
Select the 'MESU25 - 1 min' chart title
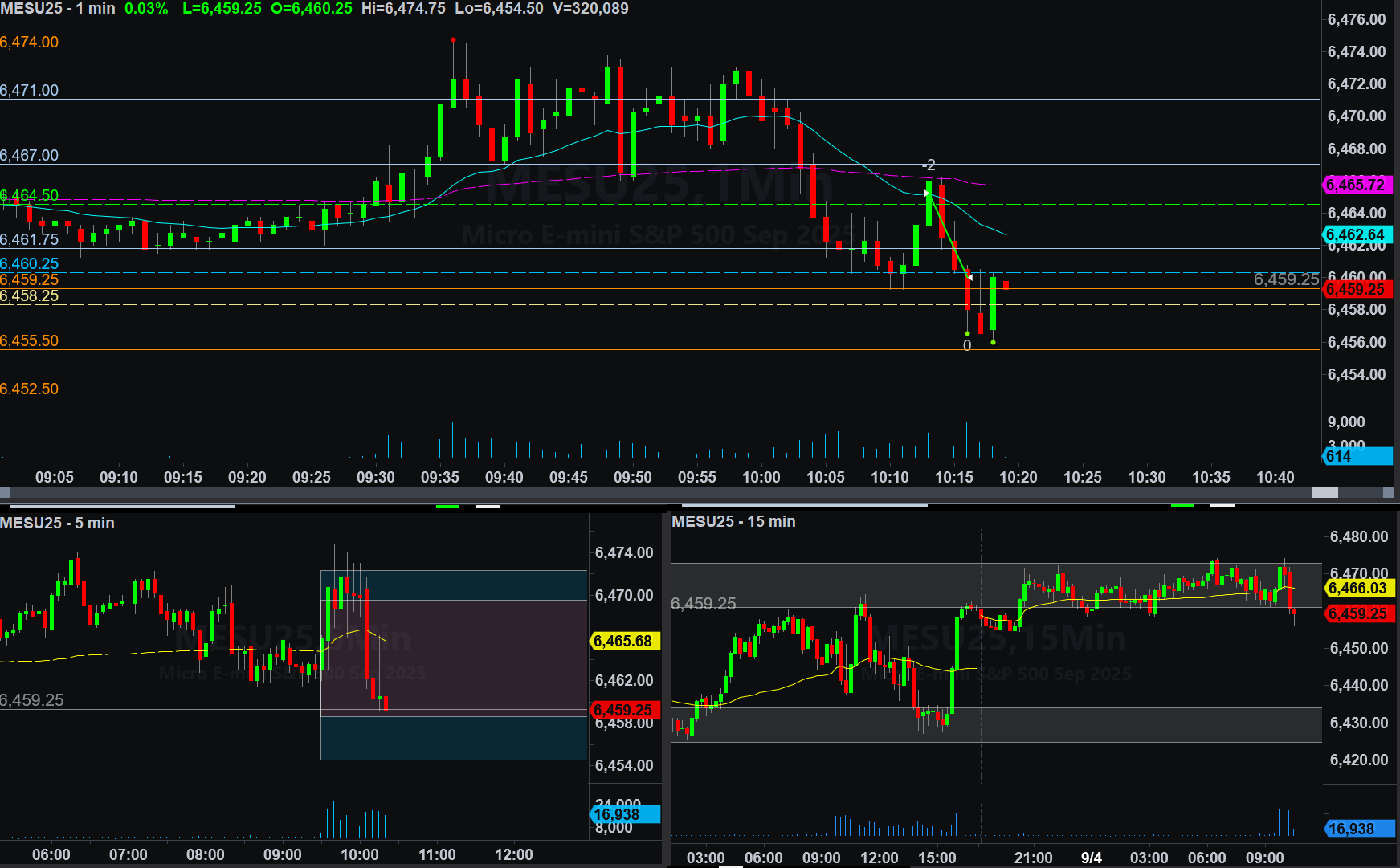coord(58,9)
